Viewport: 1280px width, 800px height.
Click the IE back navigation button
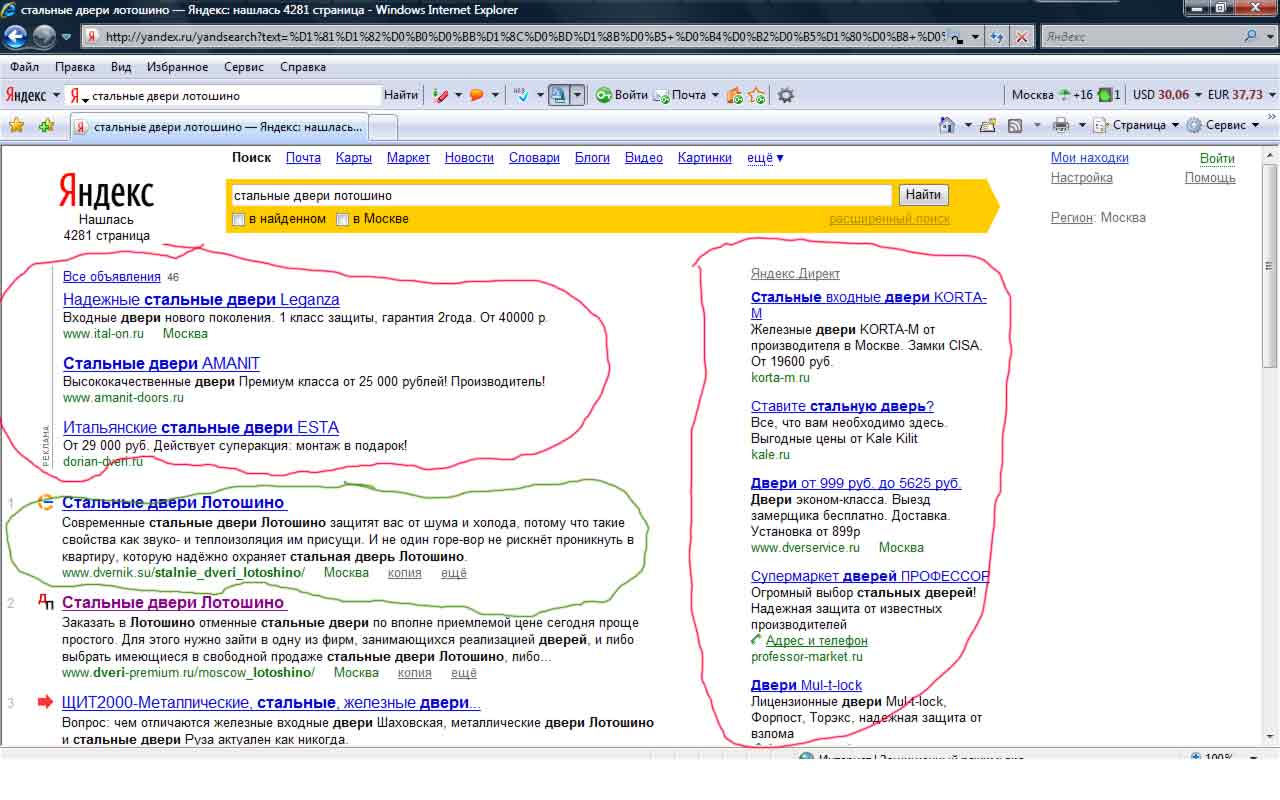pyautogui.click(x=16, y=37)
